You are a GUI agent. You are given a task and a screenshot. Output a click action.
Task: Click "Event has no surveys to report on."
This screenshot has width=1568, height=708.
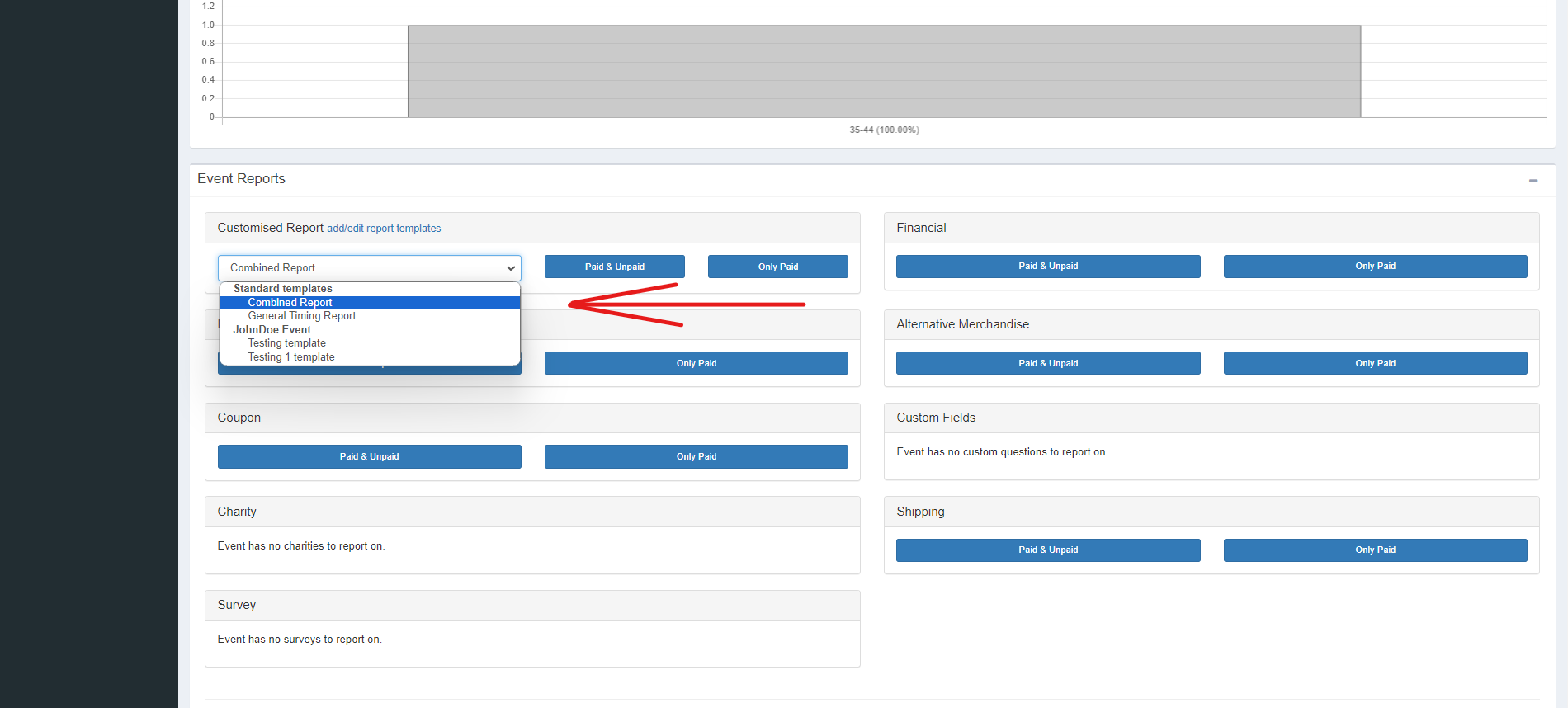coord(300,640)
